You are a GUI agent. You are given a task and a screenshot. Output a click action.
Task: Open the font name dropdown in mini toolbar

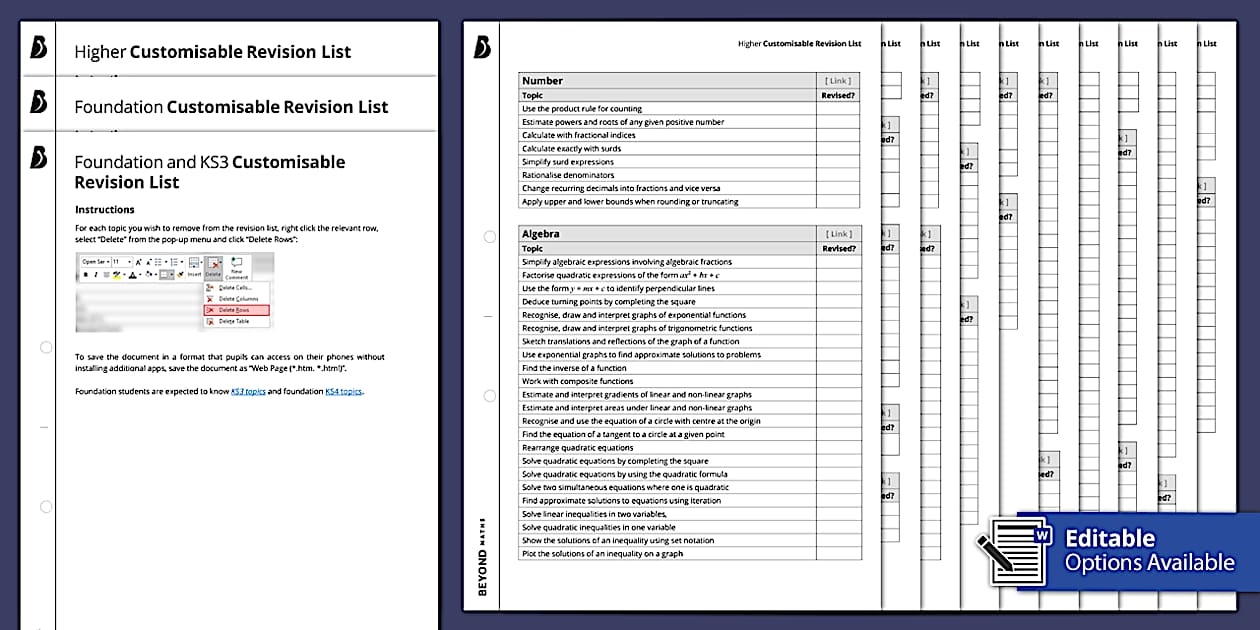(x=94, y=261)
